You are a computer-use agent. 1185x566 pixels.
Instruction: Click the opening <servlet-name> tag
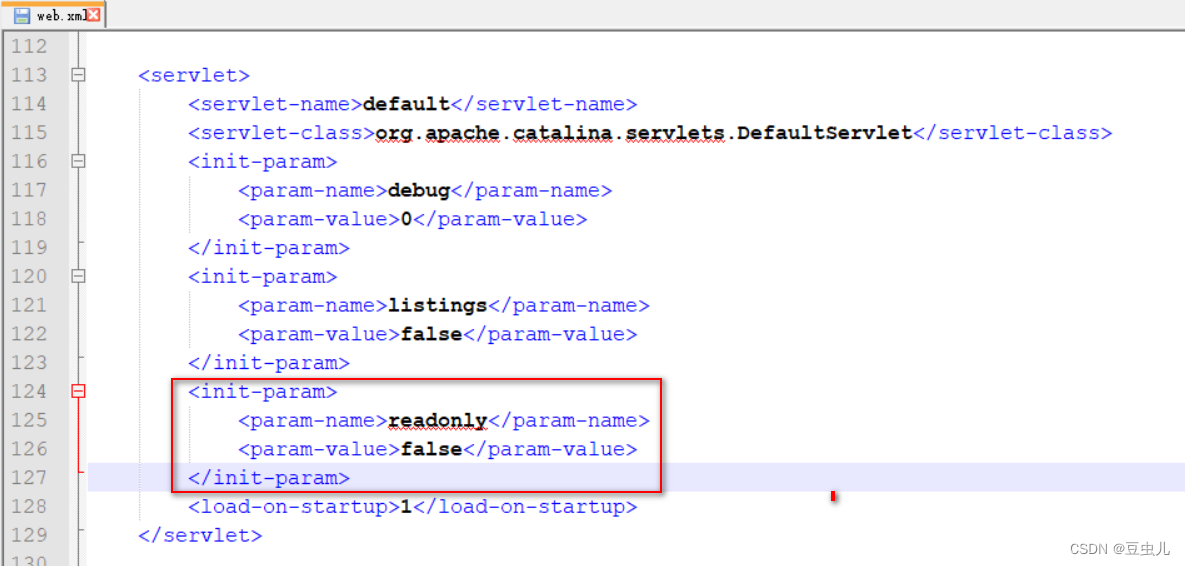coord(276,104)
